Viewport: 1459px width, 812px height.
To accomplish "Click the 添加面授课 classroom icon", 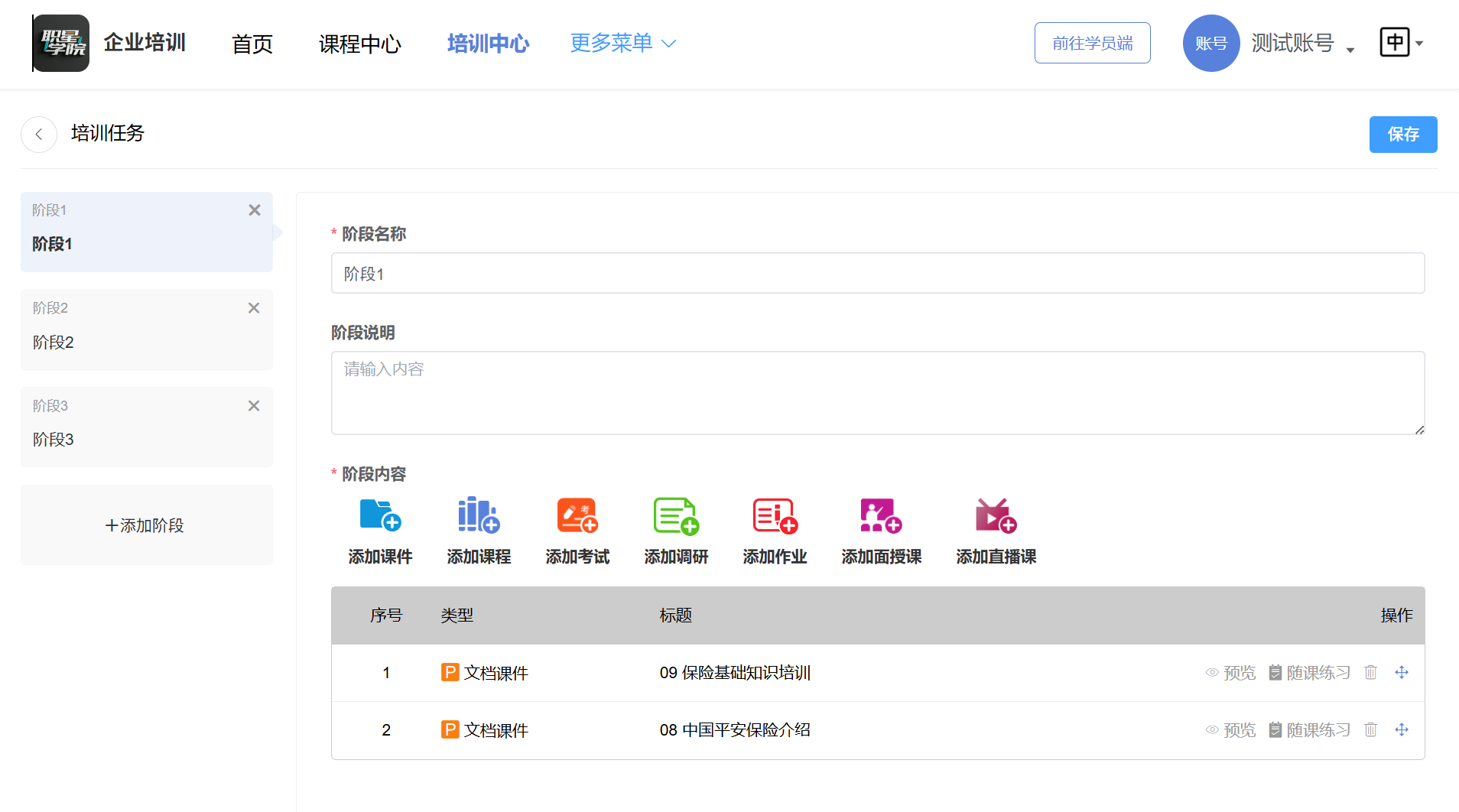I will pyautogui.click(x=881, y=515).
